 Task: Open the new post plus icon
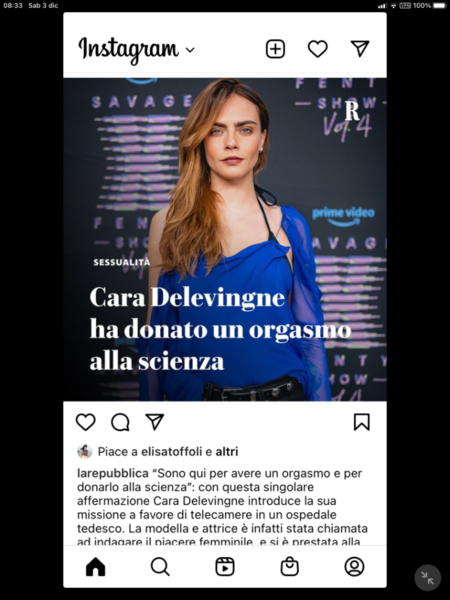(276, 49)
